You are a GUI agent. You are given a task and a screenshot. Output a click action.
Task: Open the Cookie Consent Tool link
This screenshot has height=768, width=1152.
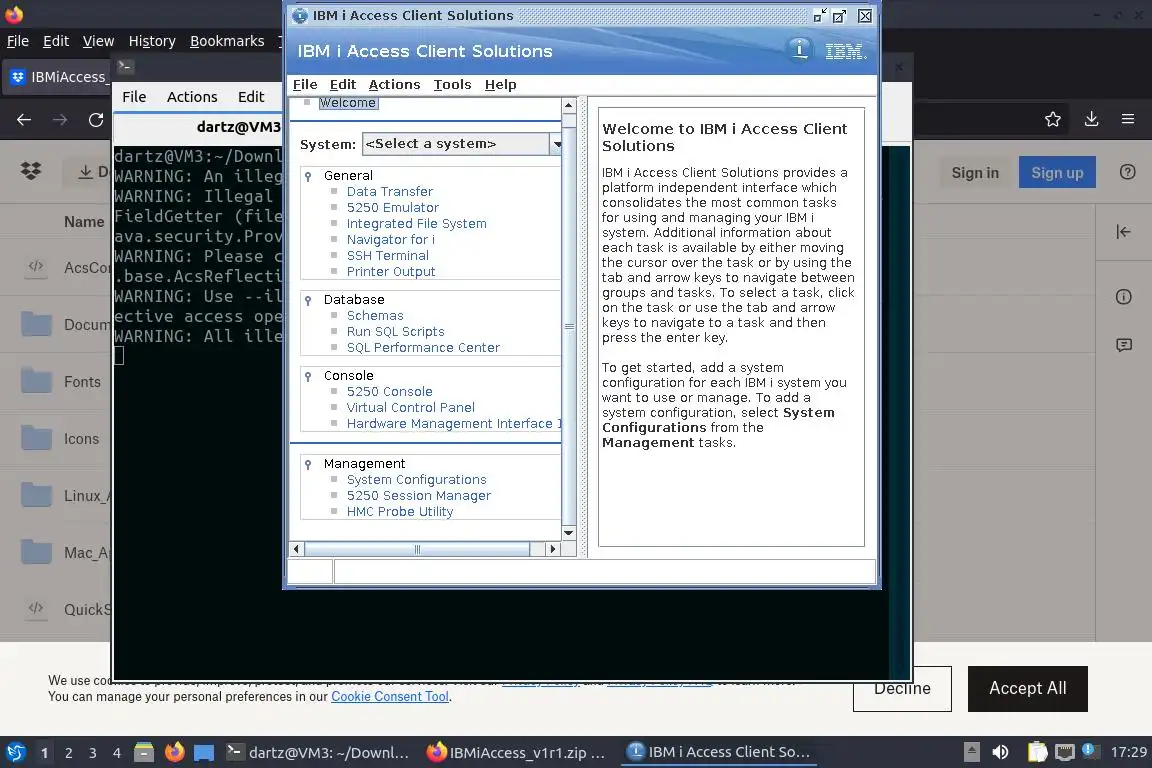(x=389, y=697)
